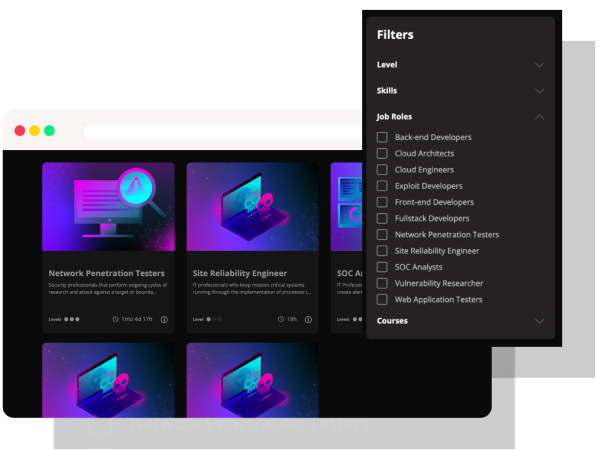Expand the Level filter section
Viewport: 602px width, 450px height.
coord(539,65)
